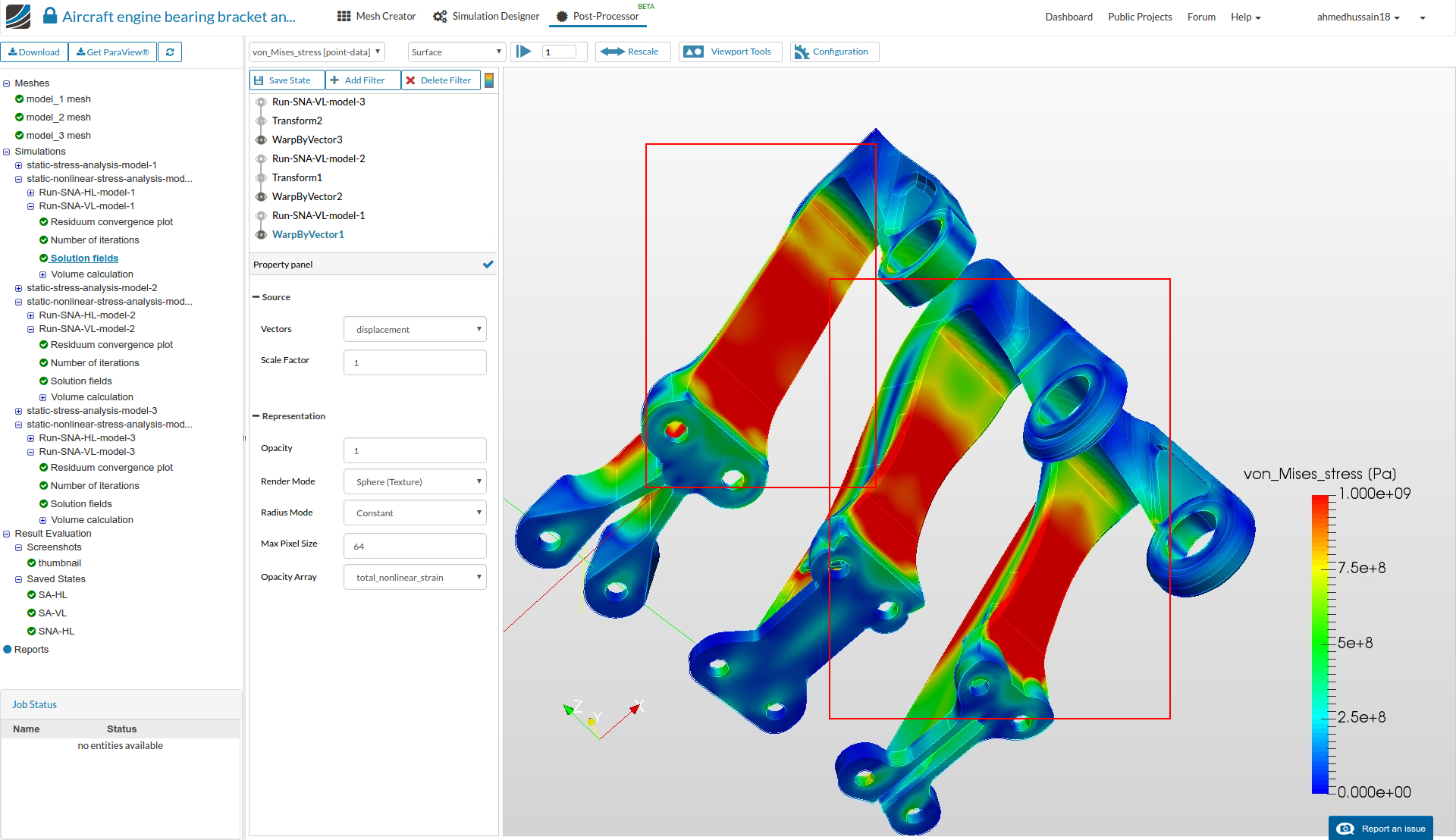The height and width of the screenshot is (840, 1456).
Task: Toggle visibility of WarpByVector2 filter
Action: (x=261, y=196)
